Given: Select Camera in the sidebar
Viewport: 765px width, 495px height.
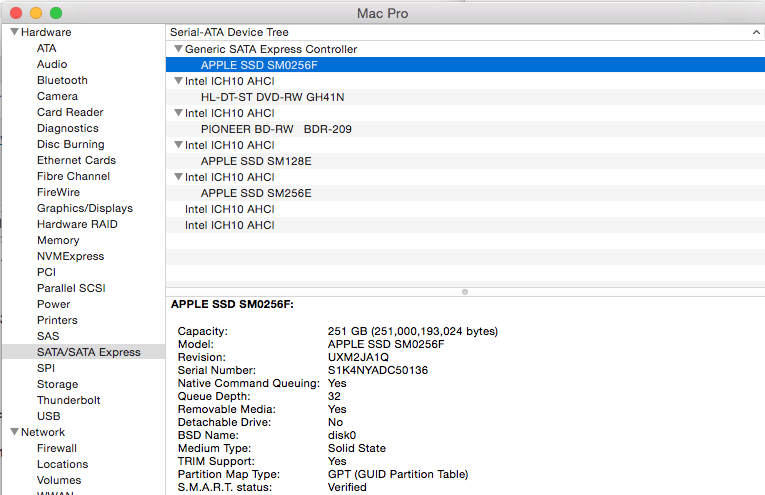Looking at the screenshot, I should click(57, 96).
